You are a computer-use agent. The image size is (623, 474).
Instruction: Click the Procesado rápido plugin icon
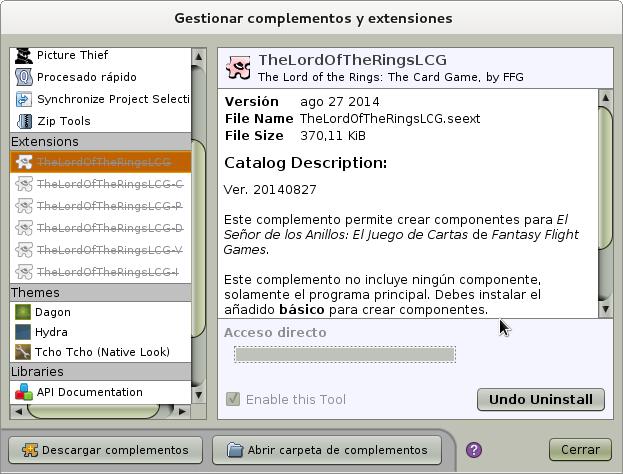(x=24, y=77)
